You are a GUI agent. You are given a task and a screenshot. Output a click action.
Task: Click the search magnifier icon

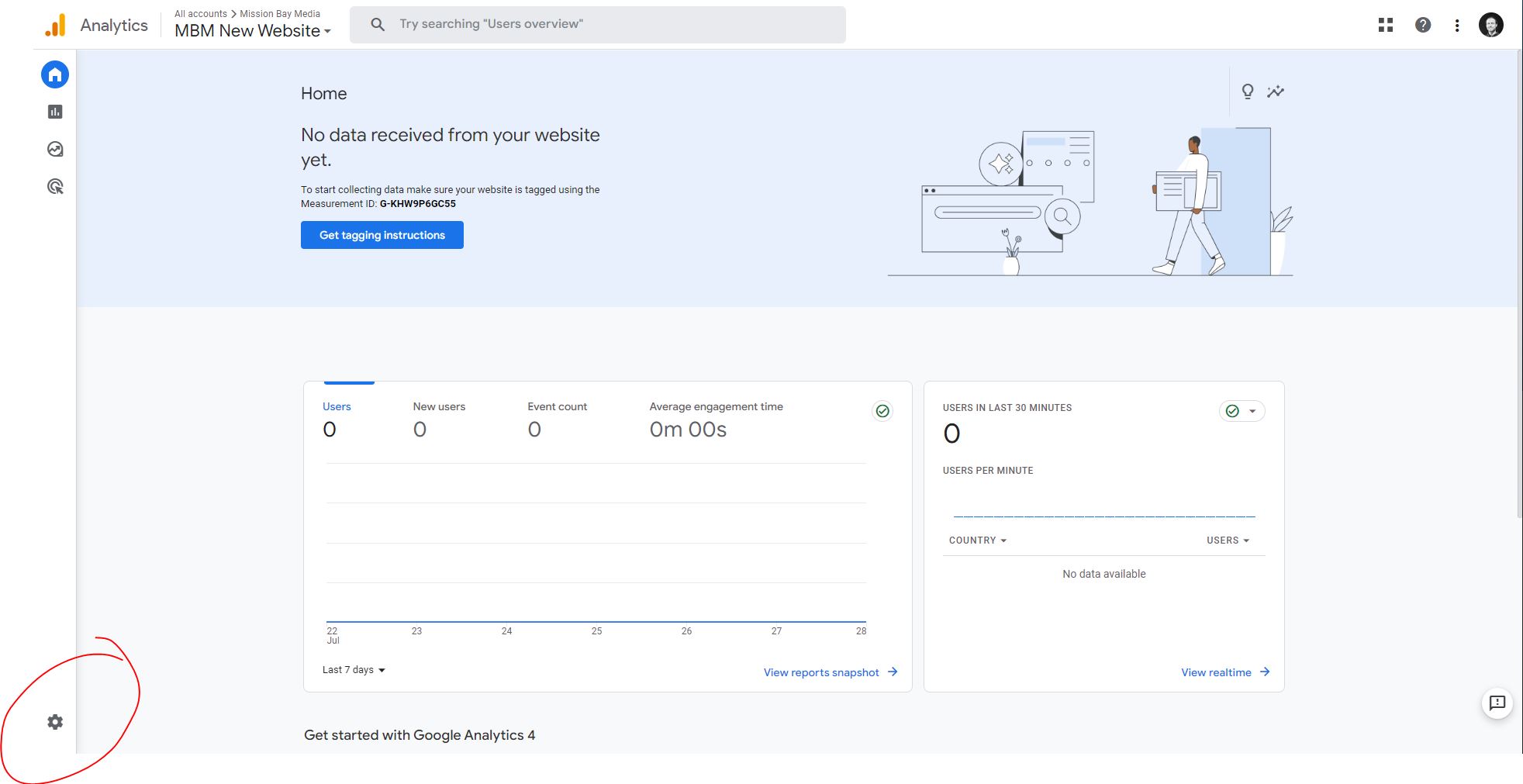(x=378, y=25)
